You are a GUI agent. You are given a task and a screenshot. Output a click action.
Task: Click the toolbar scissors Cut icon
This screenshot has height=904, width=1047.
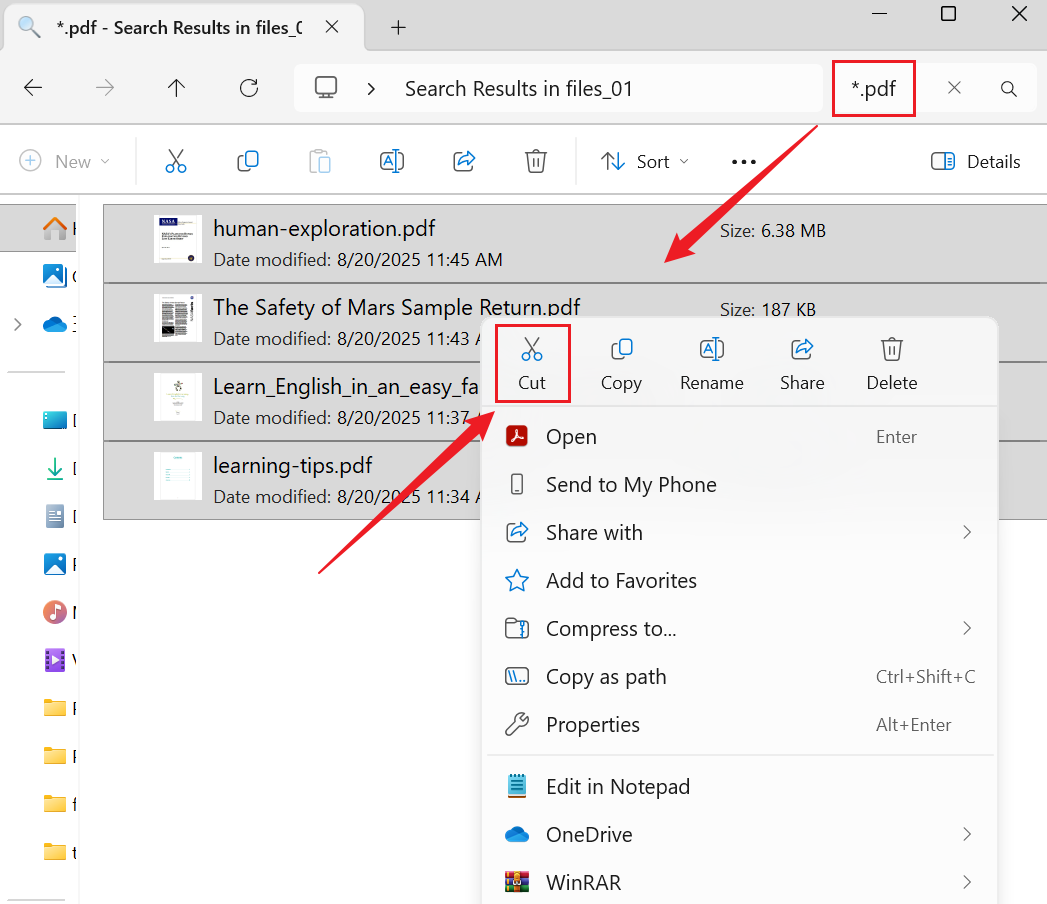176,161
